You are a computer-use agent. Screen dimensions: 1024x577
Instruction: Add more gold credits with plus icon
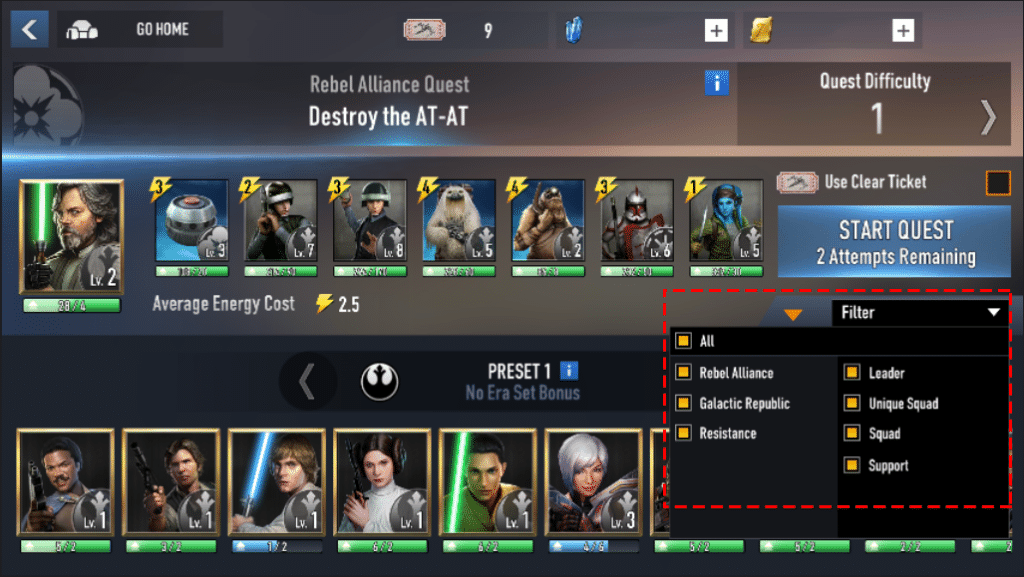click(x=903, y=30)
